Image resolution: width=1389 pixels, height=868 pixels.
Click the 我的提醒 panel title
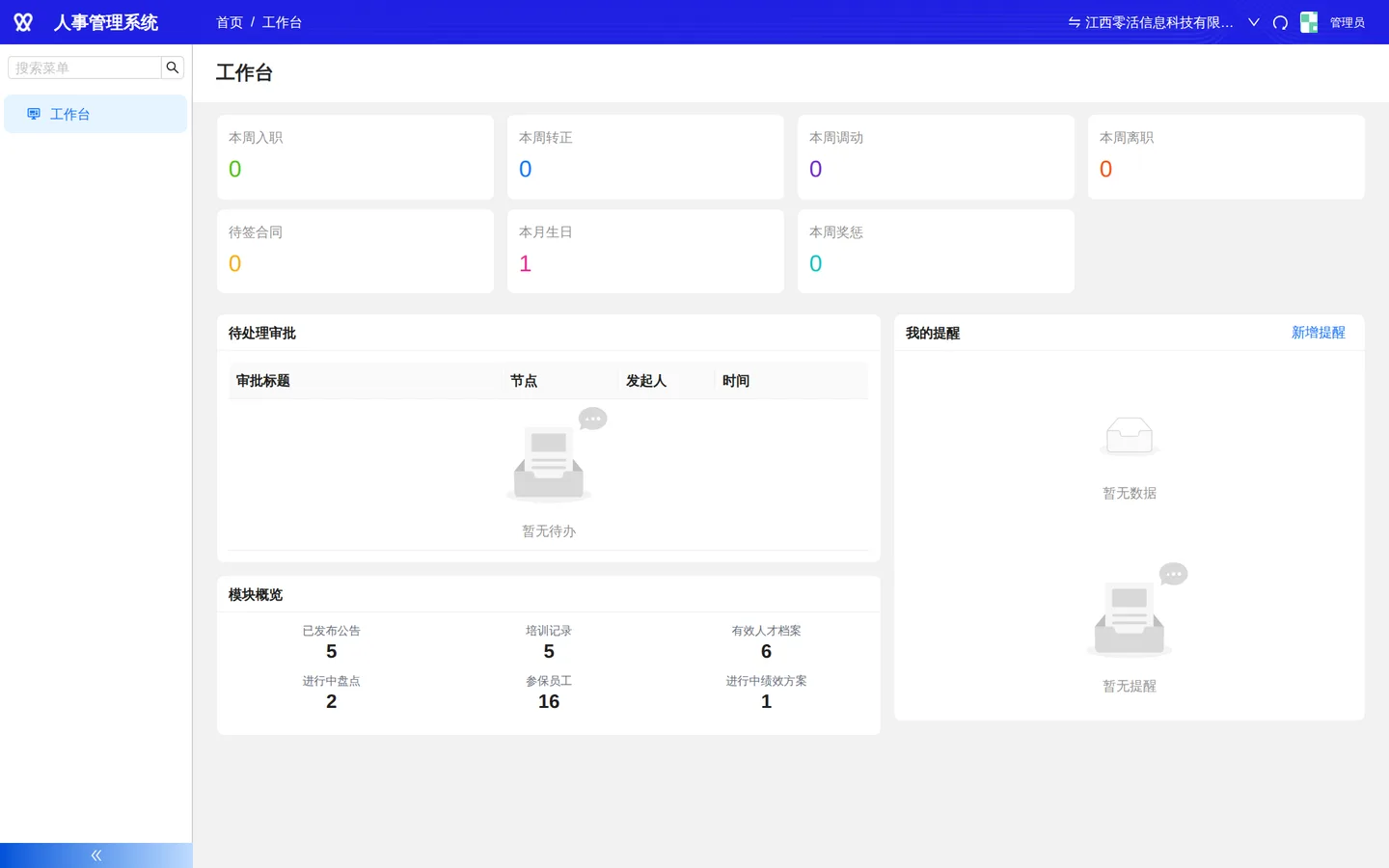(933, 333)
